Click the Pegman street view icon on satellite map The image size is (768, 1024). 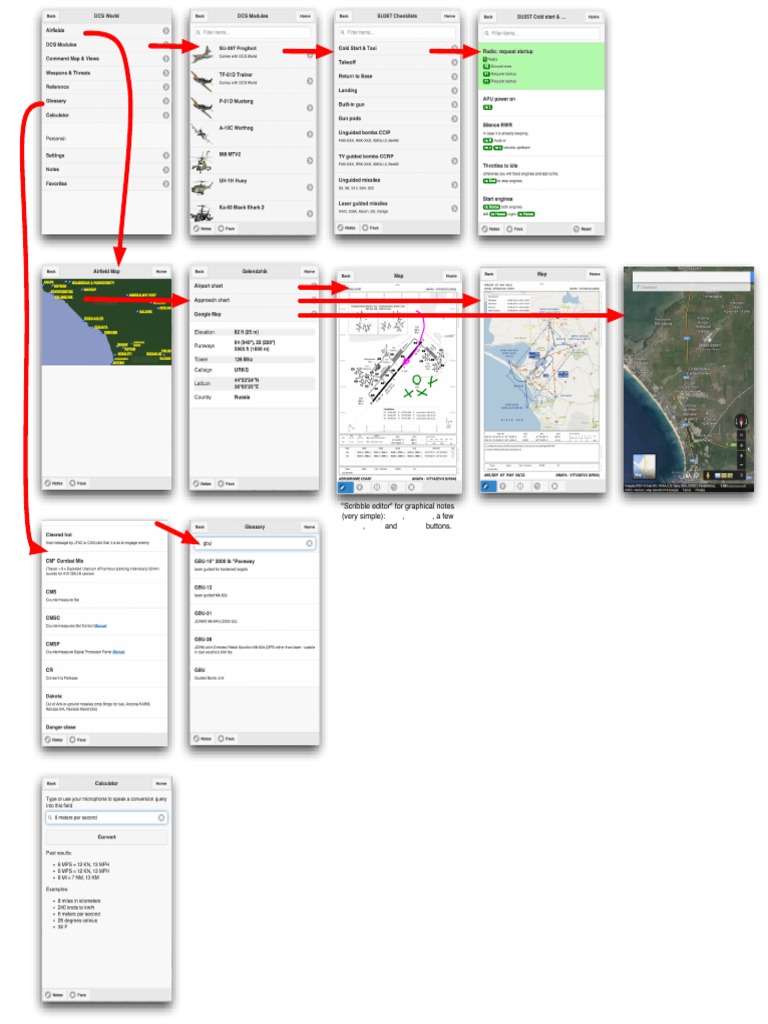click(707, 475)
